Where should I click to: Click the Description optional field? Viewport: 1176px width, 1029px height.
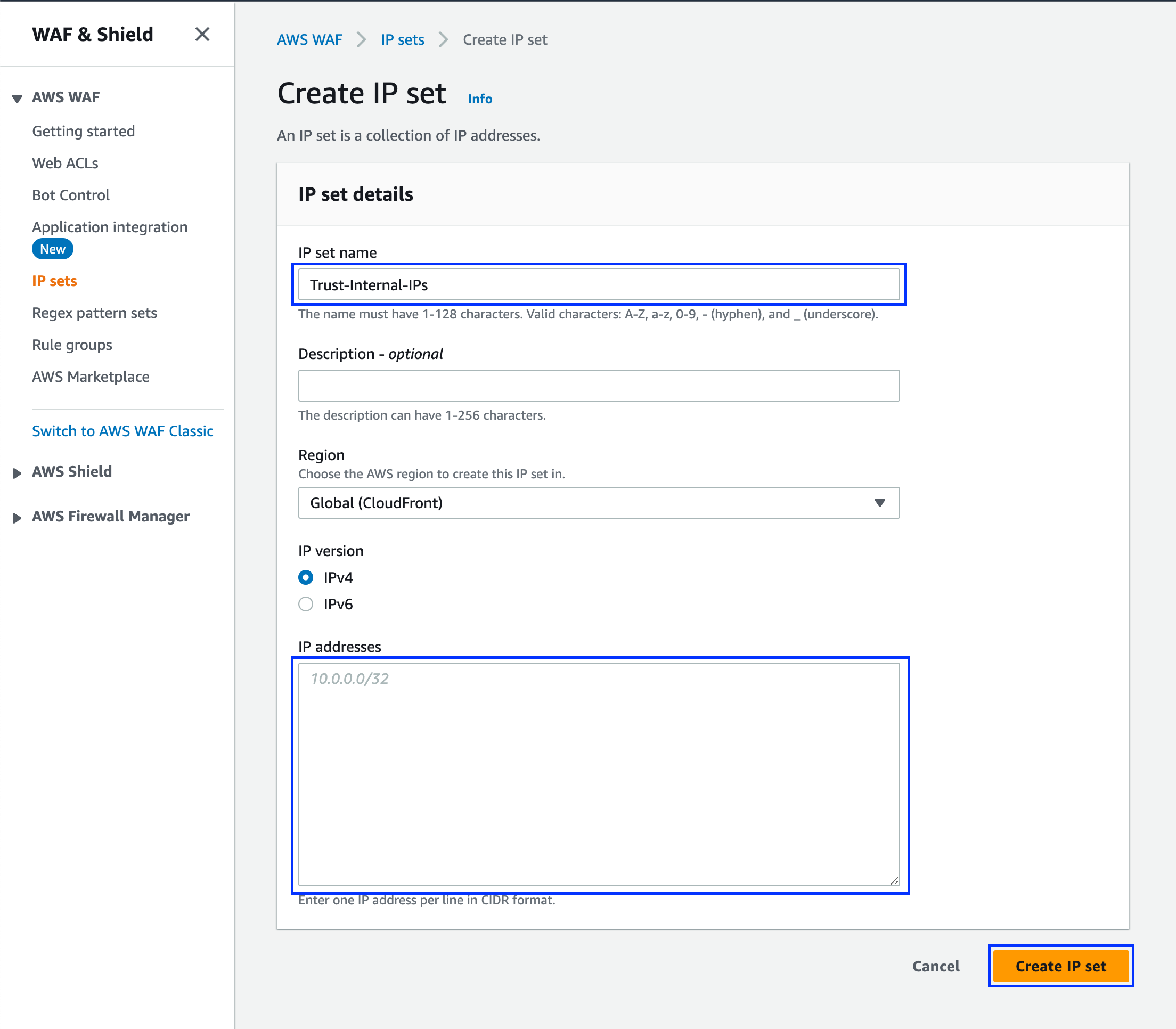pos(599,385)
